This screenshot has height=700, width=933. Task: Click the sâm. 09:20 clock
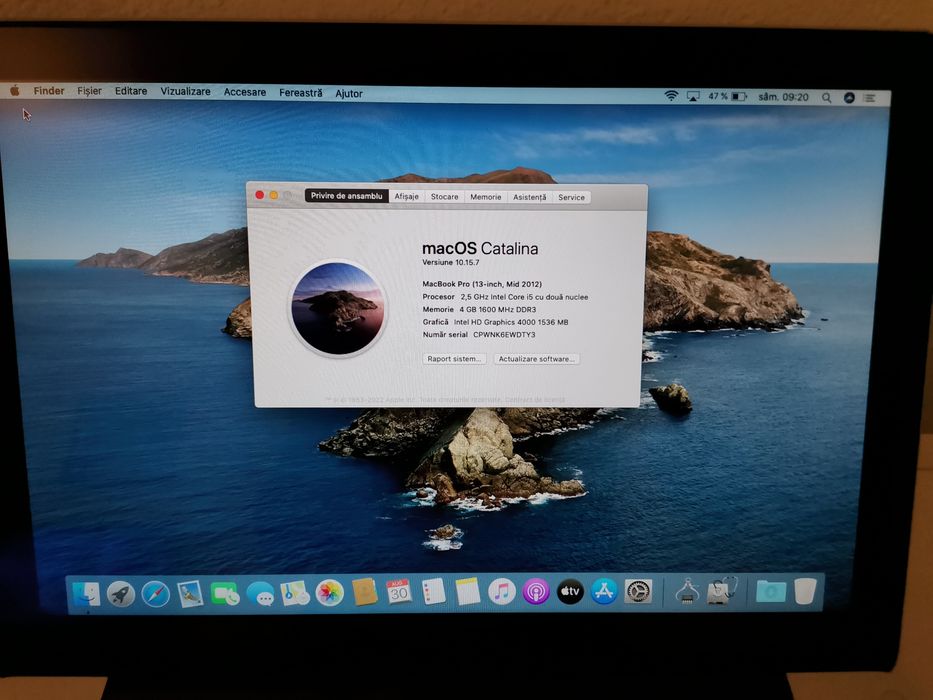783,97
